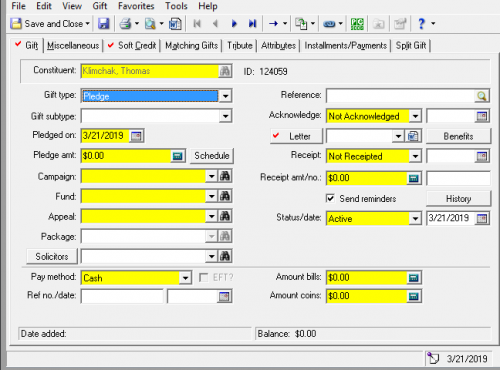Expand Gift subtype dropdown

click(x=226, y=116)
